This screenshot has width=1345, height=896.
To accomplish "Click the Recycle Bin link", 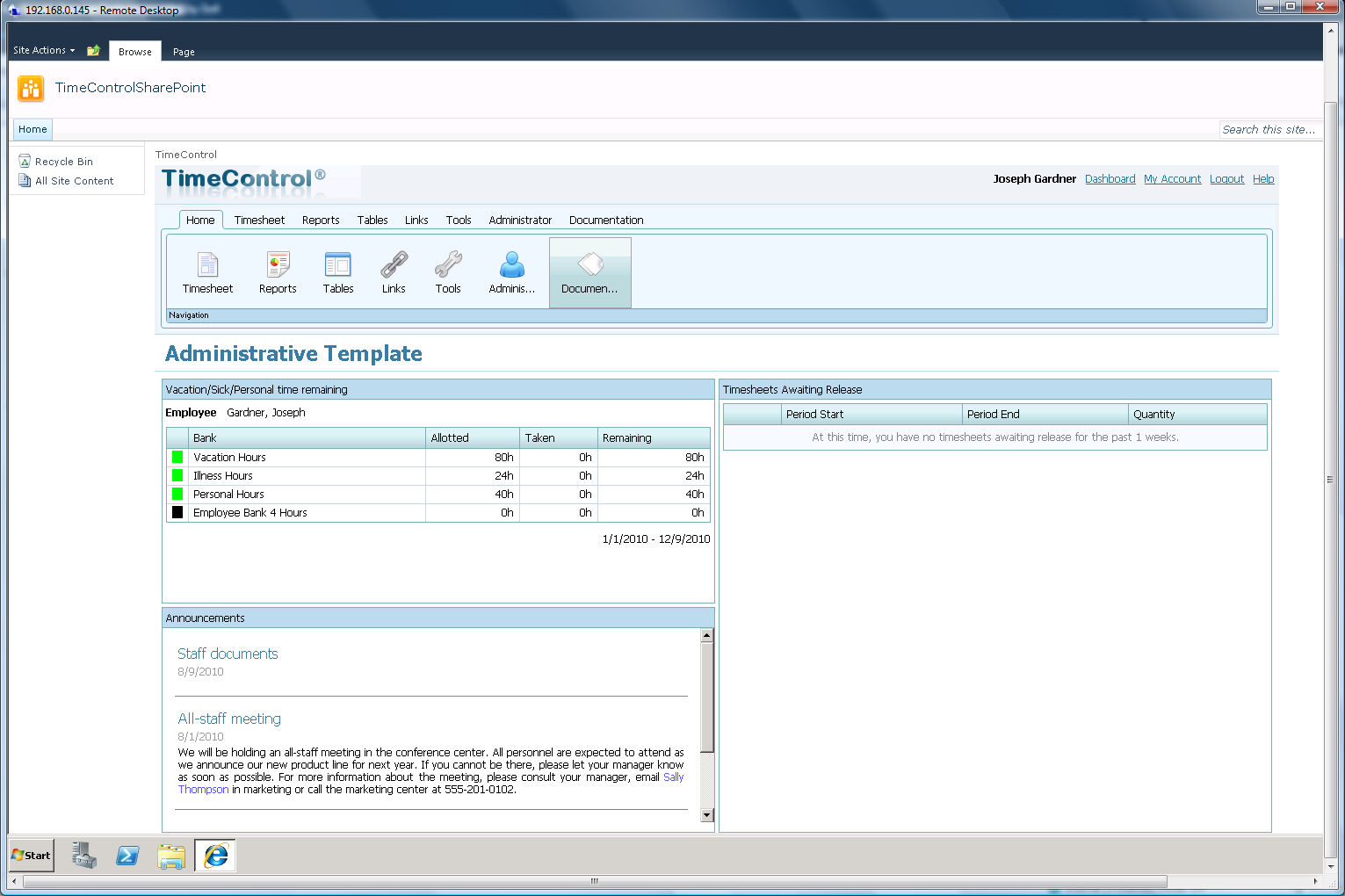I will pyautogui.click(x=64, y=162).
